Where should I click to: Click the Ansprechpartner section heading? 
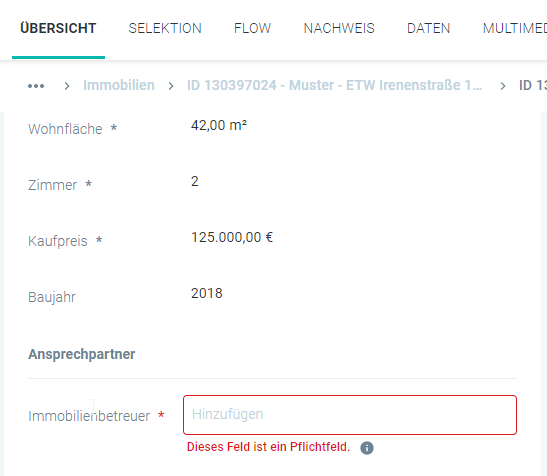pyautogui.click(x=82, y=354)
